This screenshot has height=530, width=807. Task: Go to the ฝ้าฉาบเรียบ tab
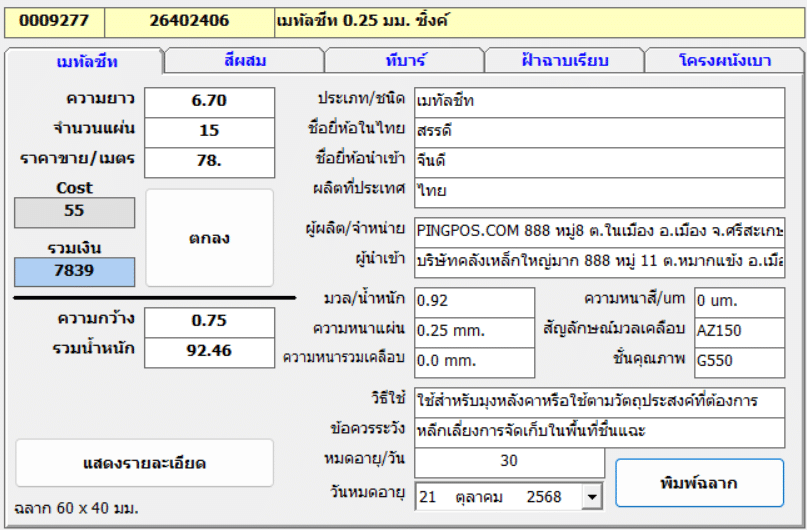(x=564, y=60)
